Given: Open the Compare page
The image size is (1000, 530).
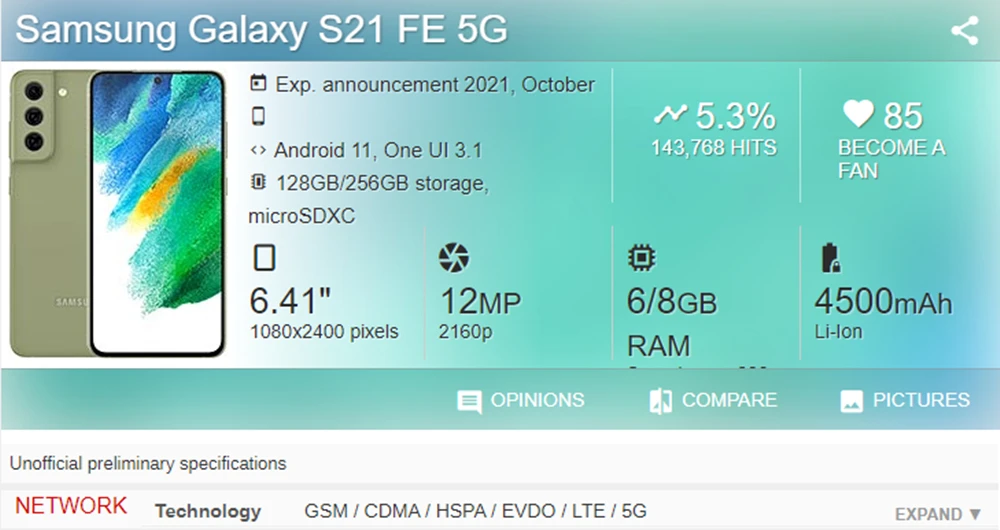Looking at the screenshot, I should tap(713, 400).
